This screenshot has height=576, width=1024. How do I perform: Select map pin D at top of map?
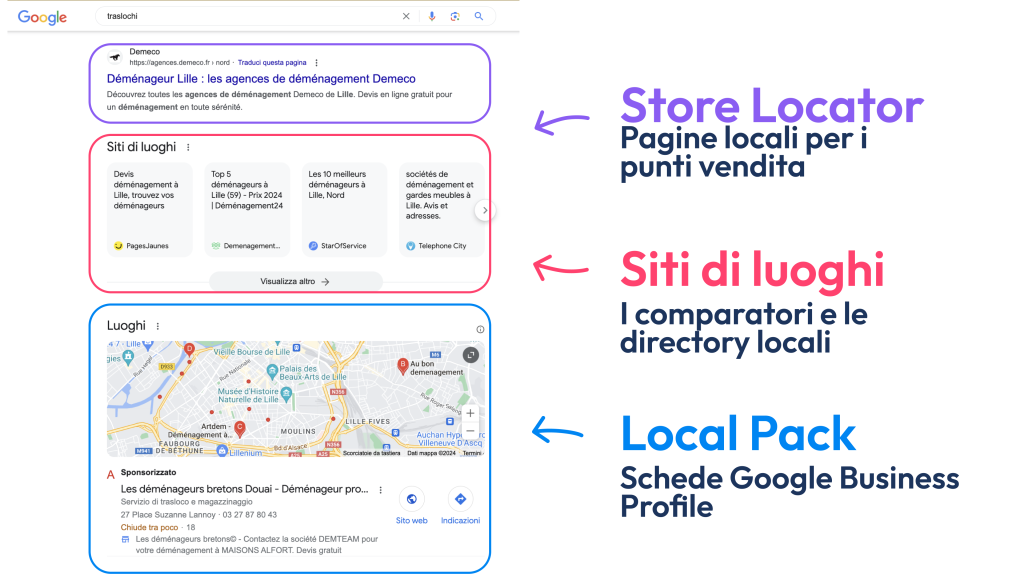(x=189, y=350)
